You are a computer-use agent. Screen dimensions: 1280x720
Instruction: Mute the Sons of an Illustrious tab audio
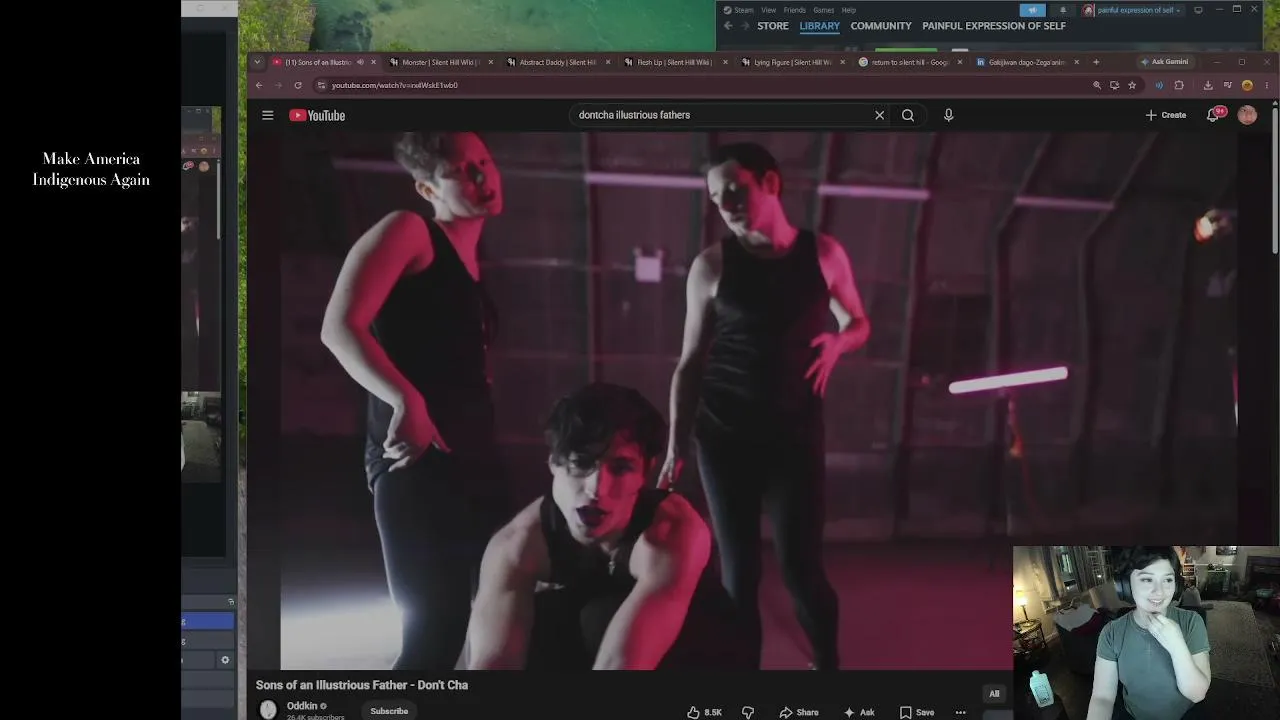click(360, 62)
